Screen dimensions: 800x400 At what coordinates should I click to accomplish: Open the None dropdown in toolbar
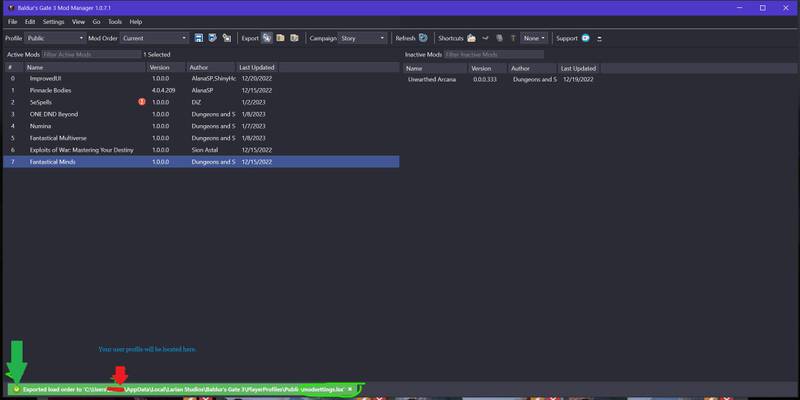pos(534,38)
